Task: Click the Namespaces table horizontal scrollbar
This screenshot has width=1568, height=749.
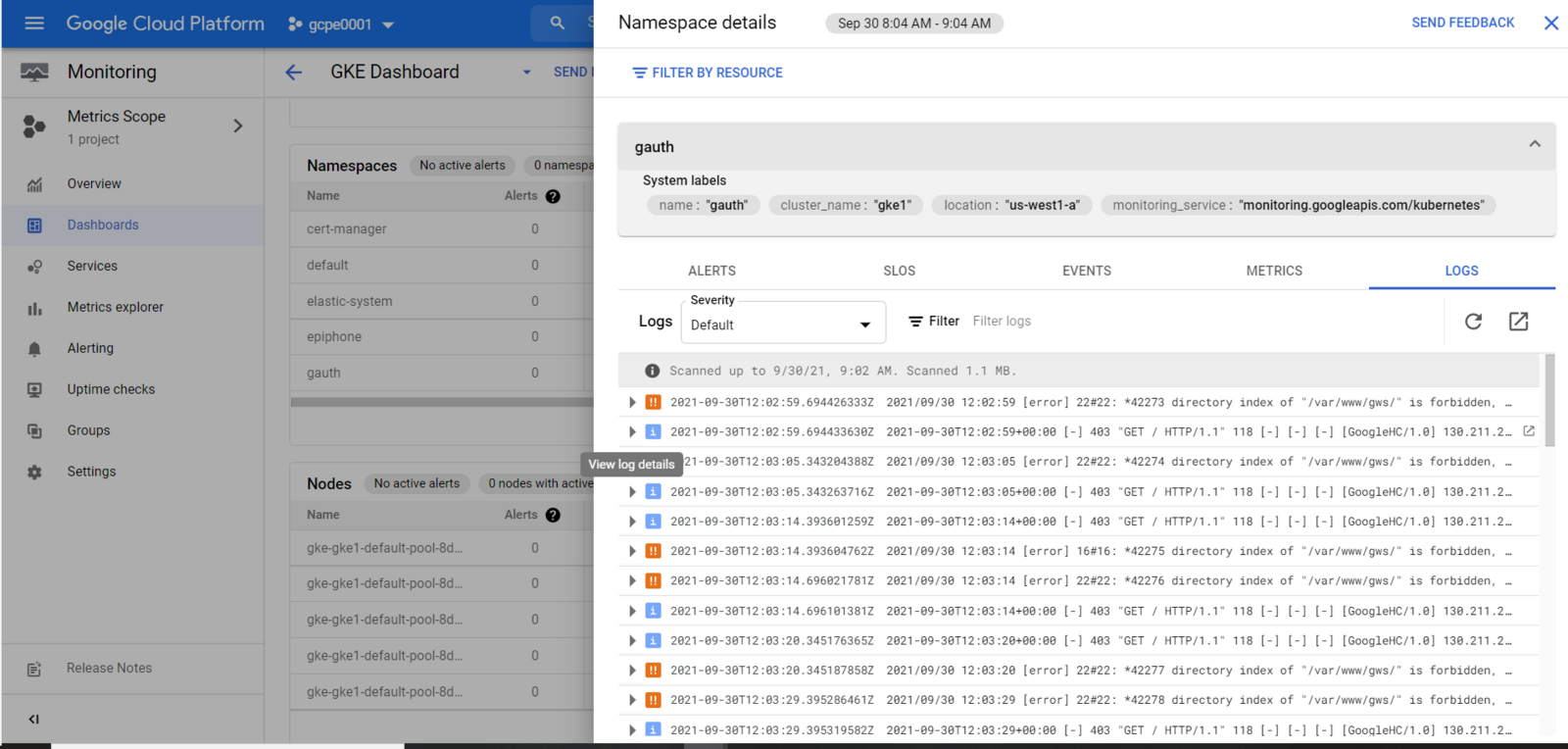Action: click(x=442, y=402)
